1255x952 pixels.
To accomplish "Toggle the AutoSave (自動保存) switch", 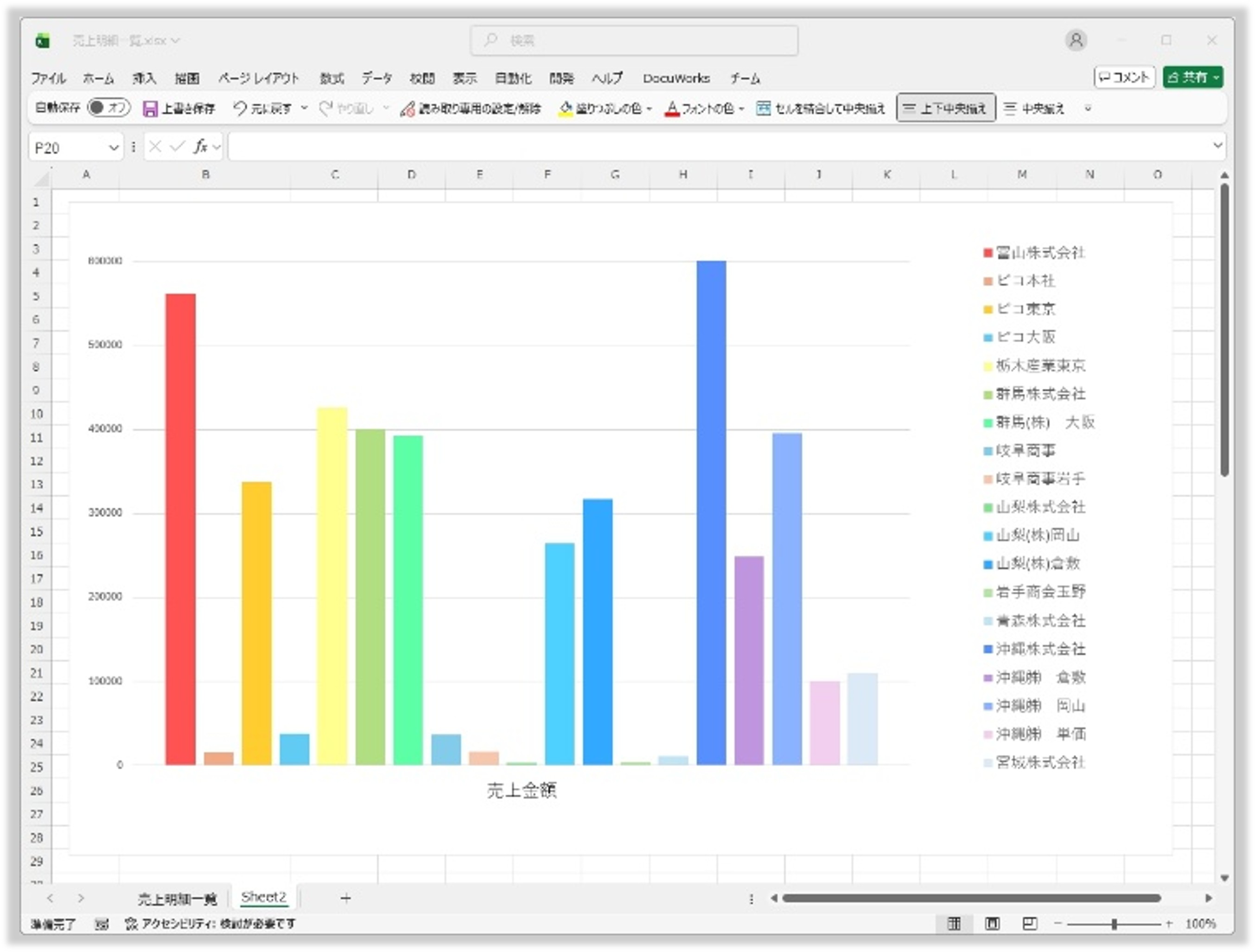I will [108, 108].
